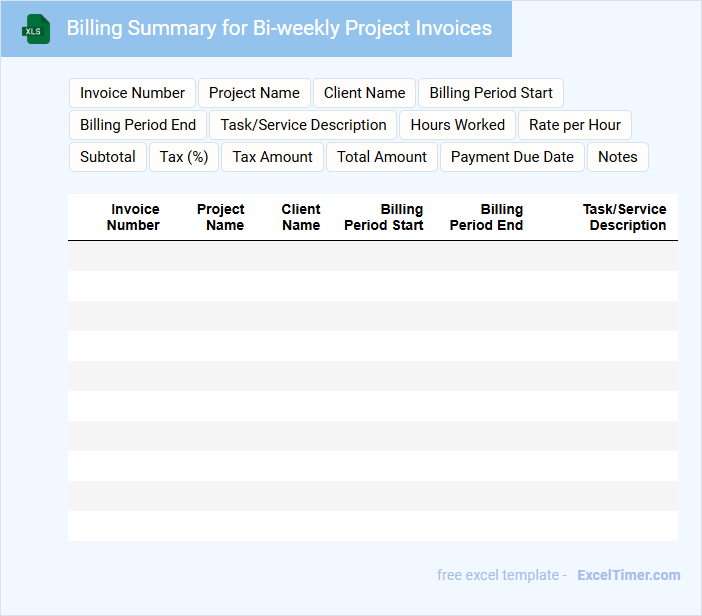This screenshot has height=616, width=702.
Task: Select the Project Name tag
Action: pos(254,93)
